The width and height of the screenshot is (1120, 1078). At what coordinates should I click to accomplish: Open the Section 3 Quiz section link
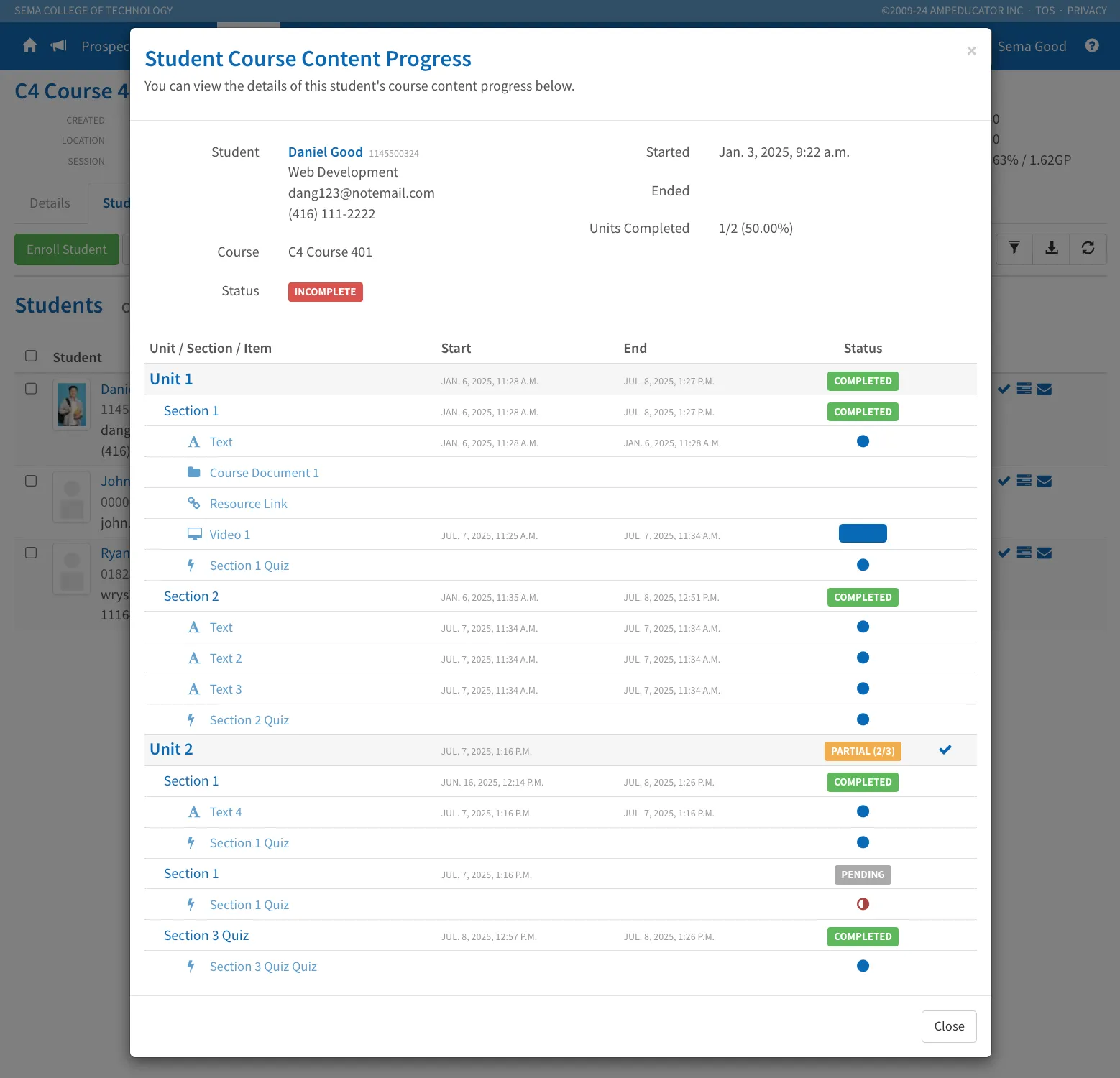point(206,936)
